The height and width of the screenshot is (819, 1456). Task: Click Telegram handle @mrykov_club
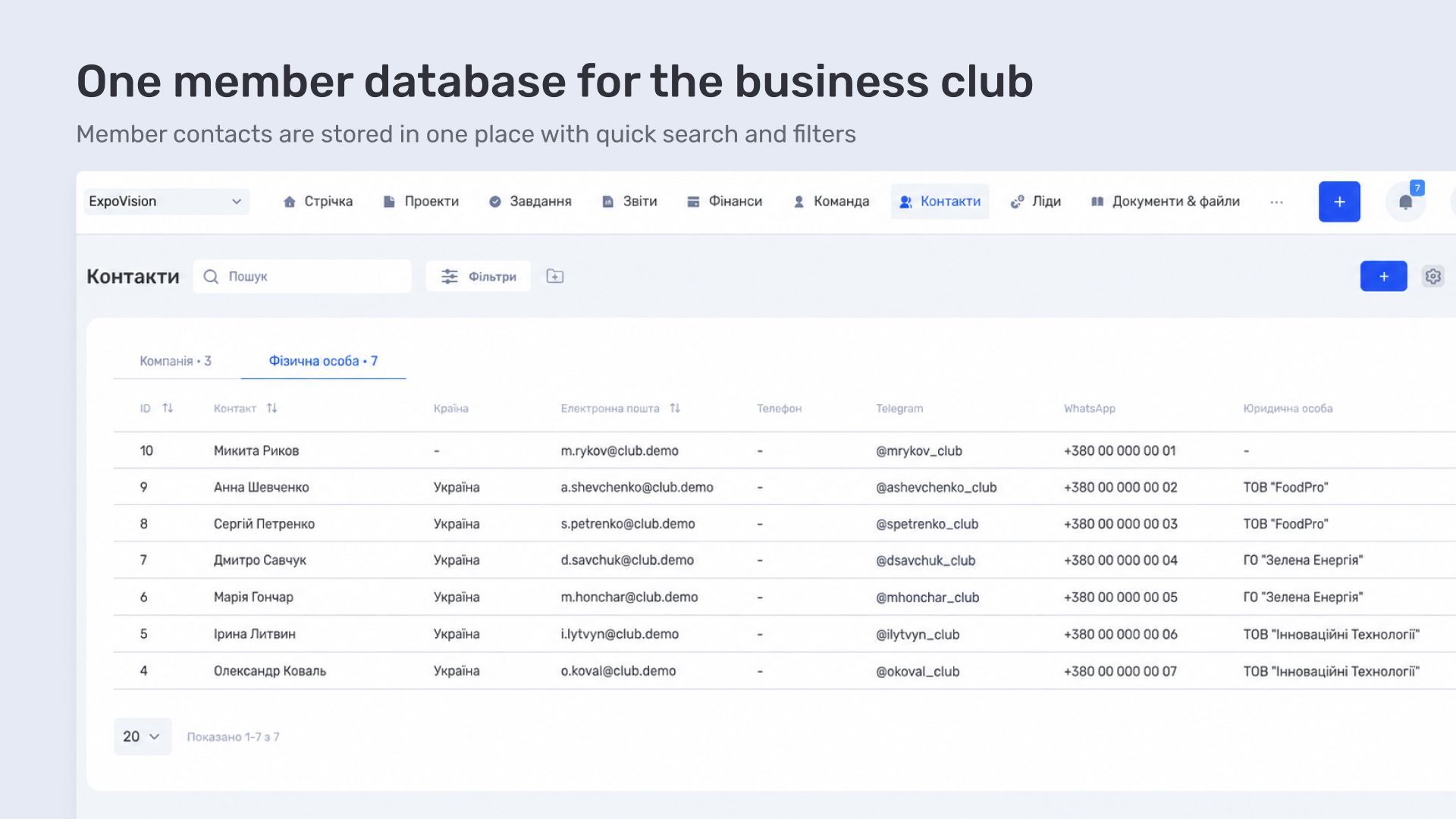[919, 451]
